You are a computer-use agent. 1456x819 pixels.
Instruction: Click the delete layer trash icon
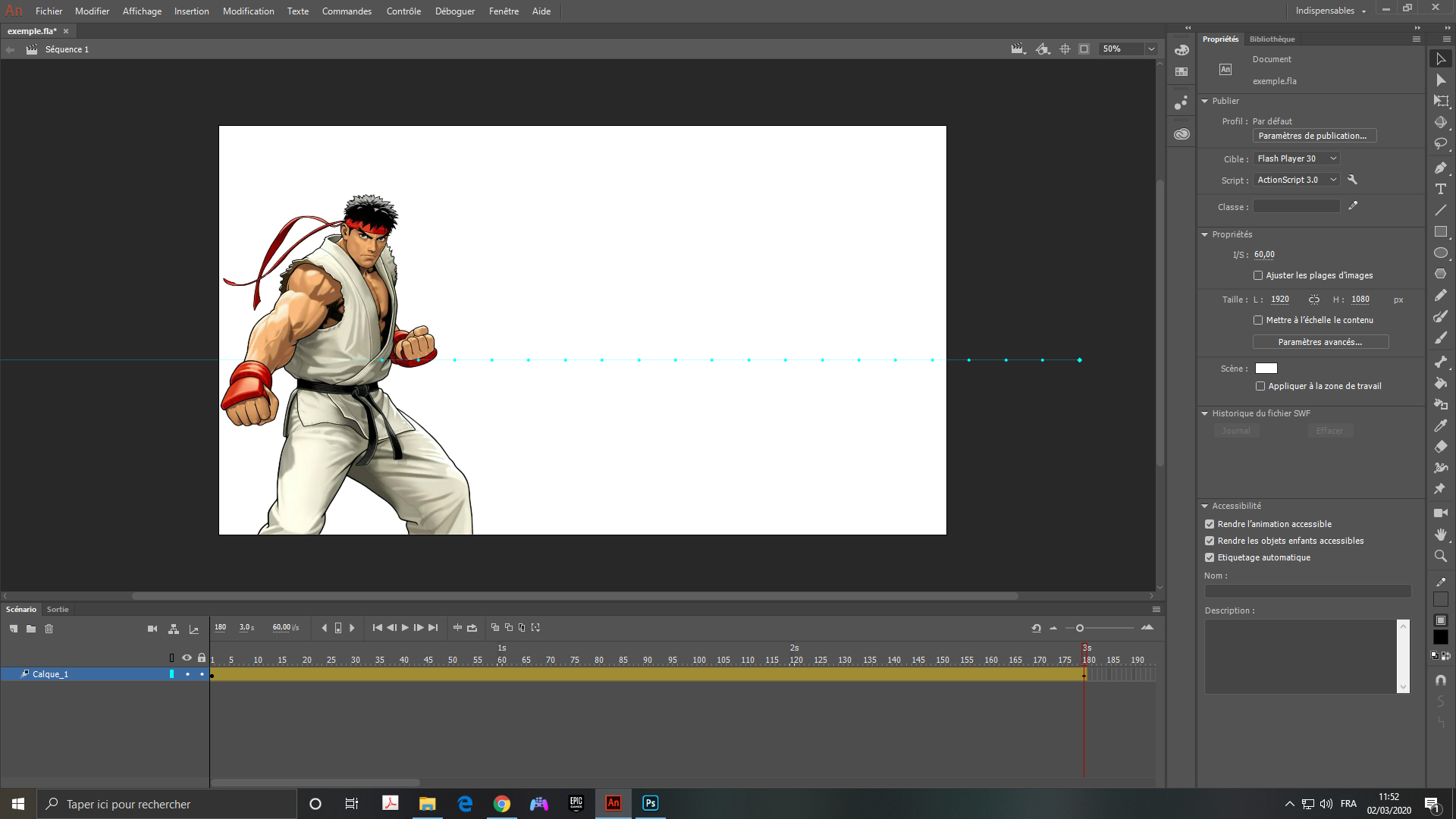(49, 629)
